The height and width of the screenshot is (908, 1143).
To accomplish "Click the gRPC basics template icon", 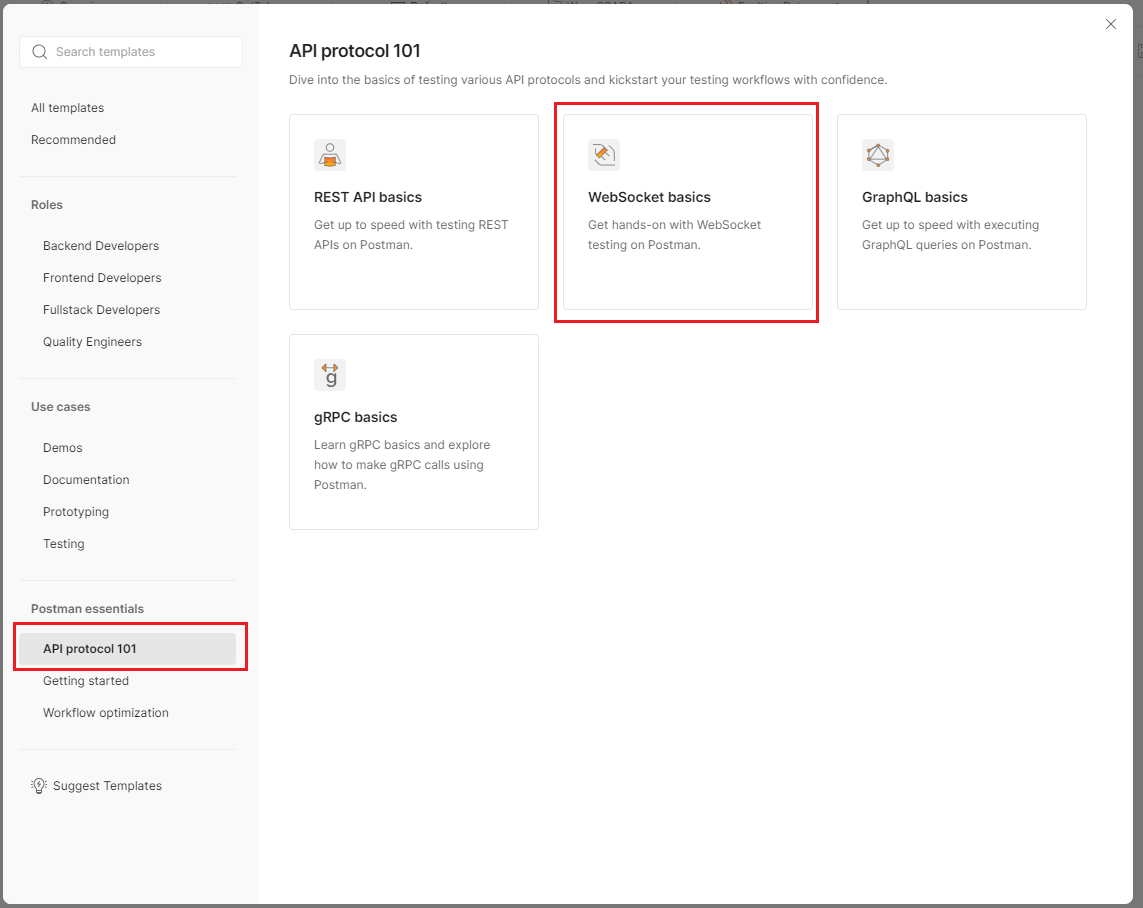I will click(x=330, y=375).
